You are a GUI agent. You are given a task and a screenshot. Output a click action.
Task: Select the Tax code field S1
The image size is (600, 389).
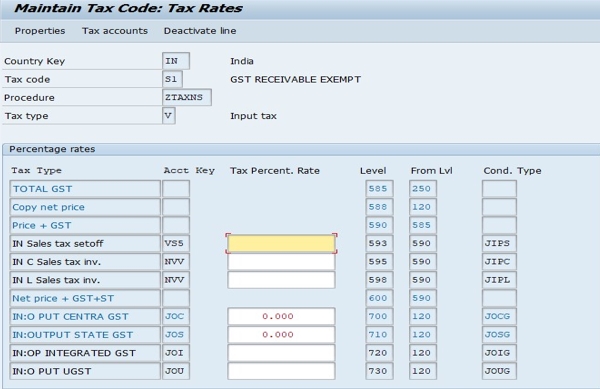click(x=172, y=79)
